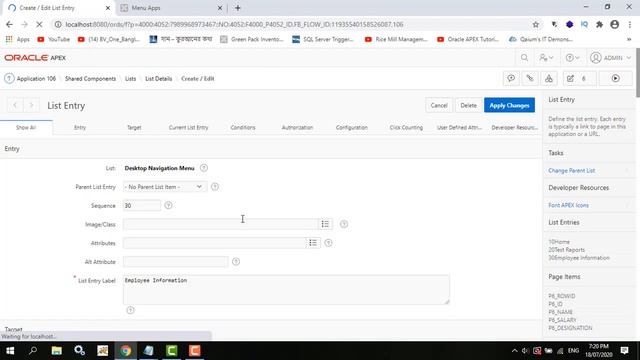Image resolution: width=640 pixels, height=360 pixels.
Task: Run the application with the play icon
Action: click(x=616, y=78)
